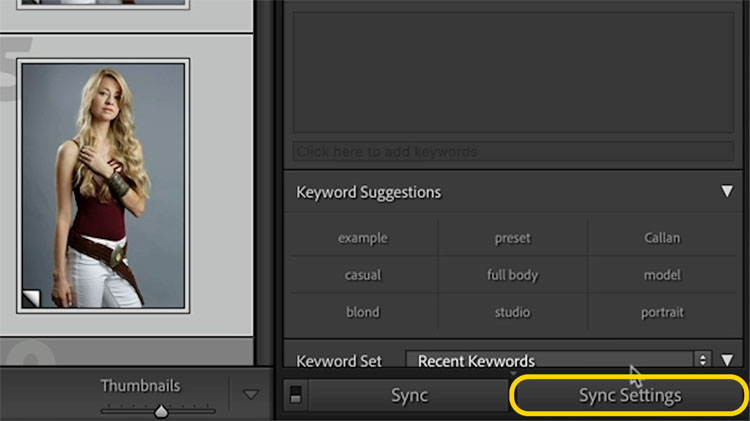
Task: Add the 'full body' keyword suggestion
Action: pyautogui.click(x=512, y=275)
